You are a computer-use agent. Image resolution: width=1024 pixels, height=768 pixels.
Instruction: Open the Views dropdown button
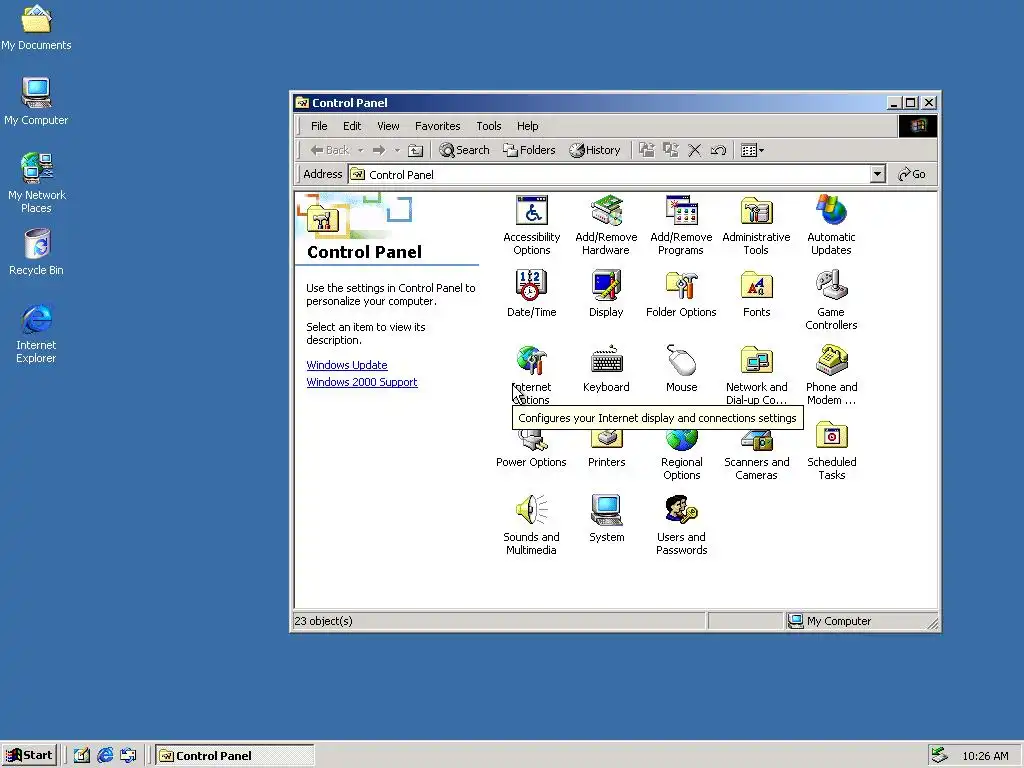click(752, 150)
